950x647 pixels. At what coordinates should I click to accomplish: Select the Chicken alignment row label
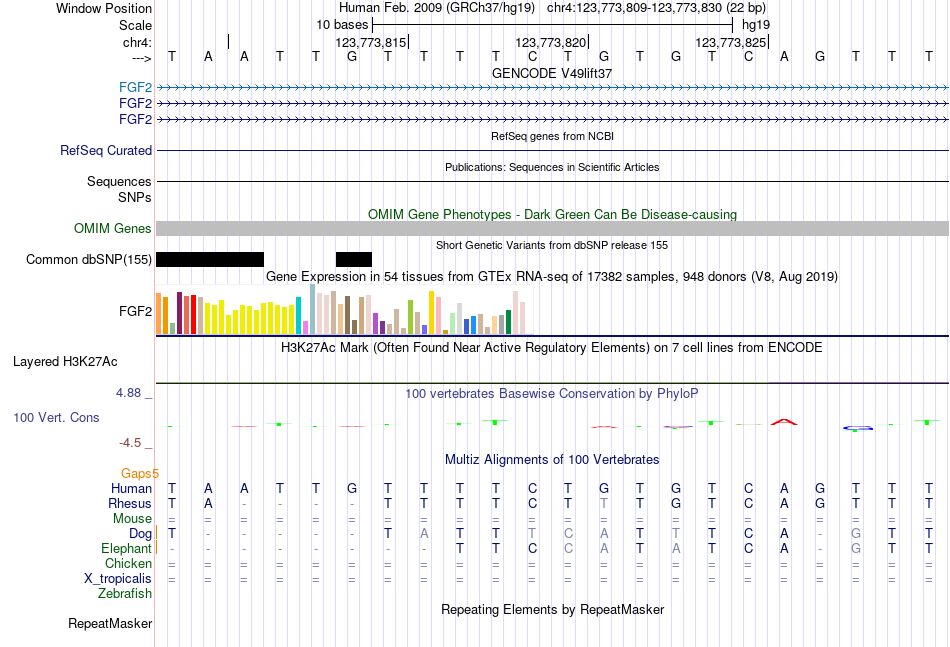pyautogui.click(x=128, y=563)
